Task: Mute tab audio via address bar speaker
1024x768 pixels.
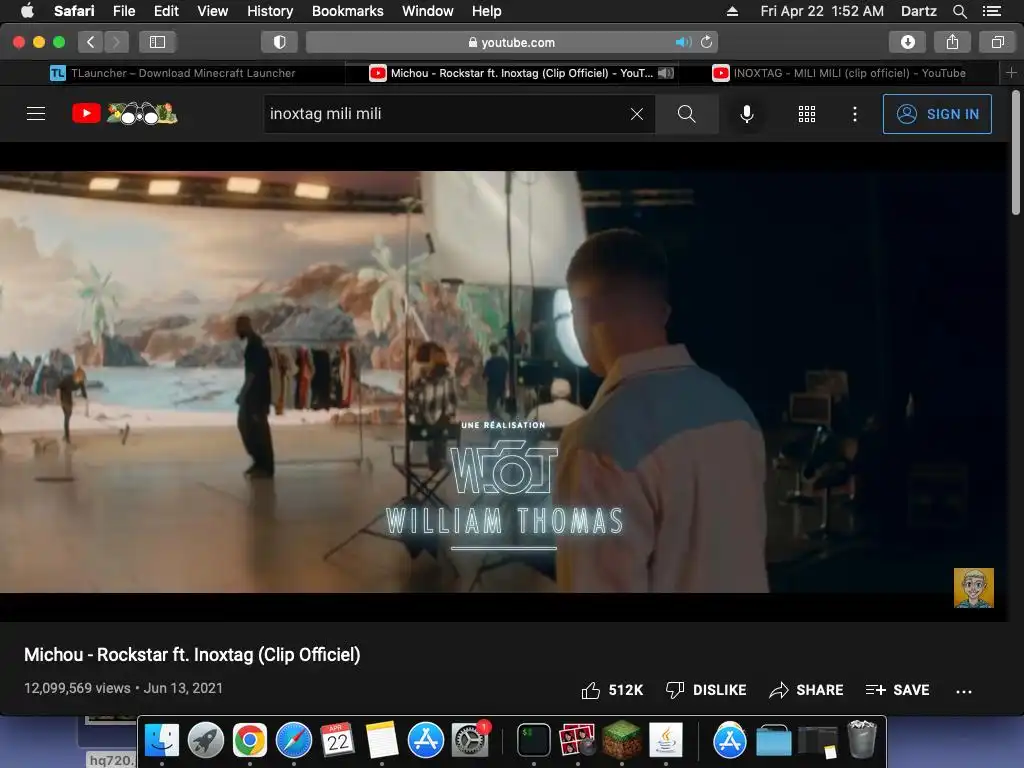Action: (x=683, y=42)
